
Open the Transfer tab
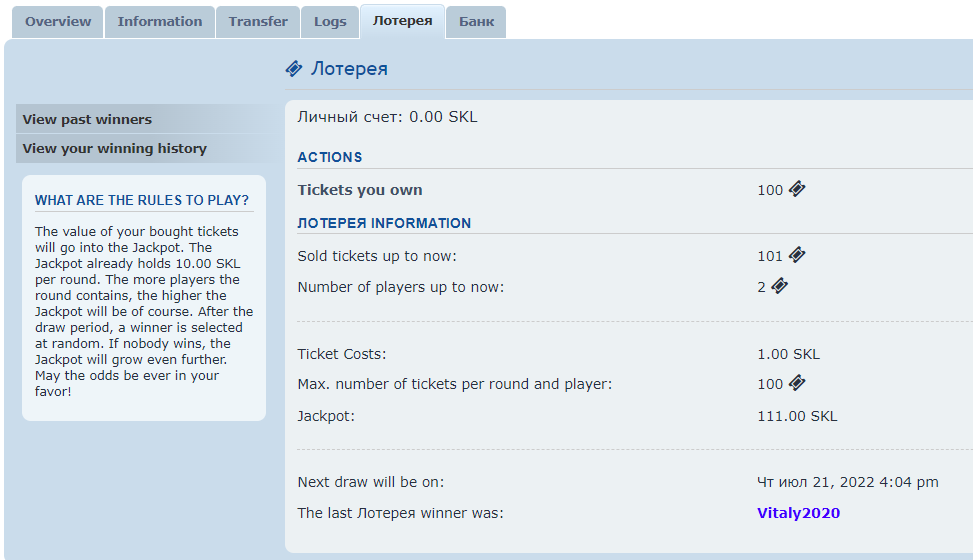pyautogui.click(x=258, y=21)
